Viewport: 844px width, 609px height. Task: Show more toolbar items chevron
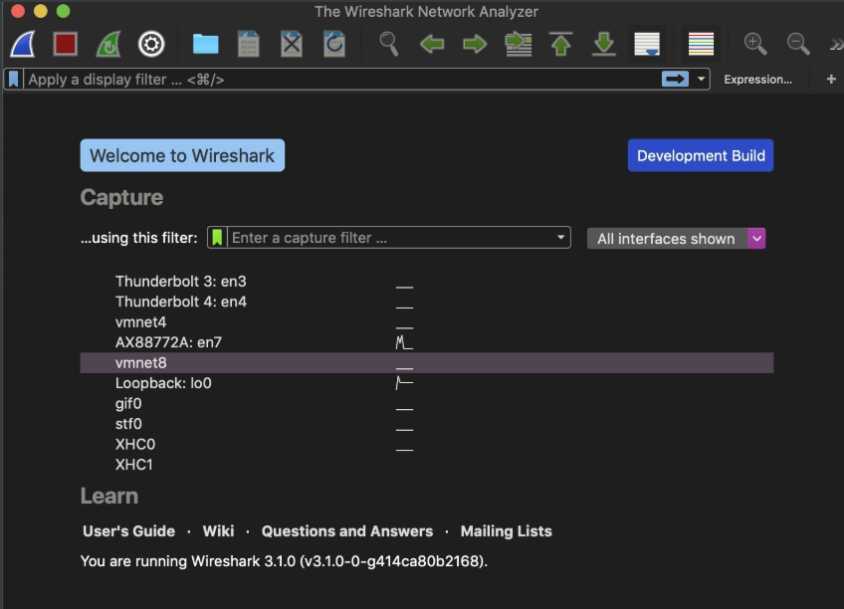pos(835,45)
